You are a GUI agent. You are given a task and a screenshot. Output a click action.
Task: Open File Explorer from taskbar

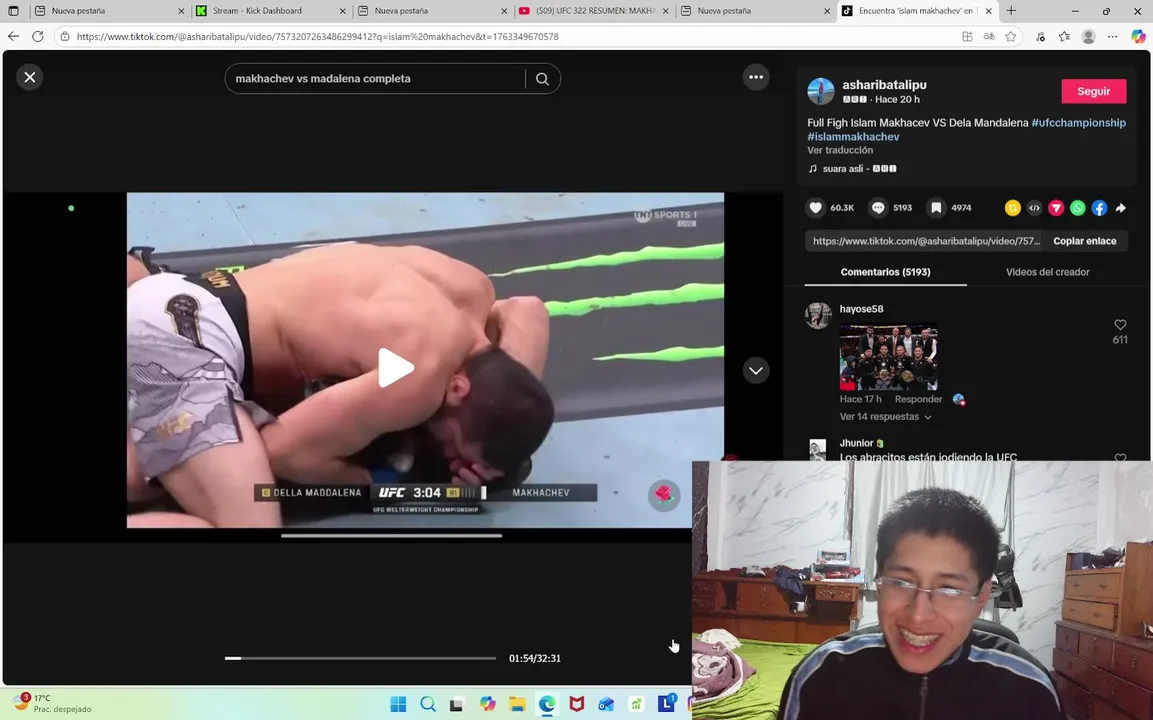tap(517, 704)
